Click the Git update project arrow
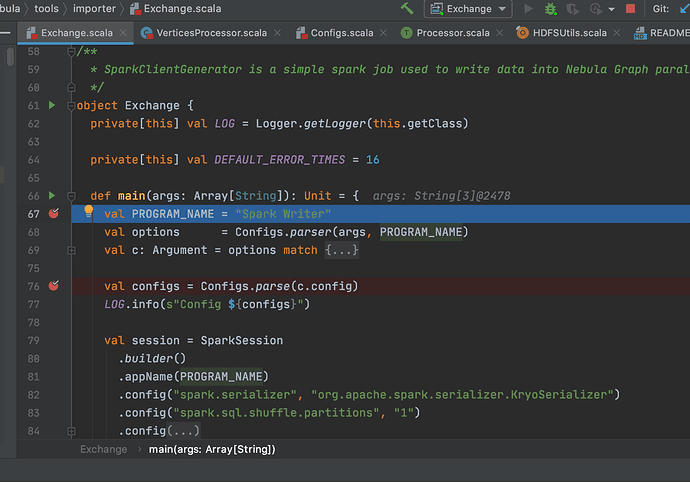690x482 pixels. 685,9
